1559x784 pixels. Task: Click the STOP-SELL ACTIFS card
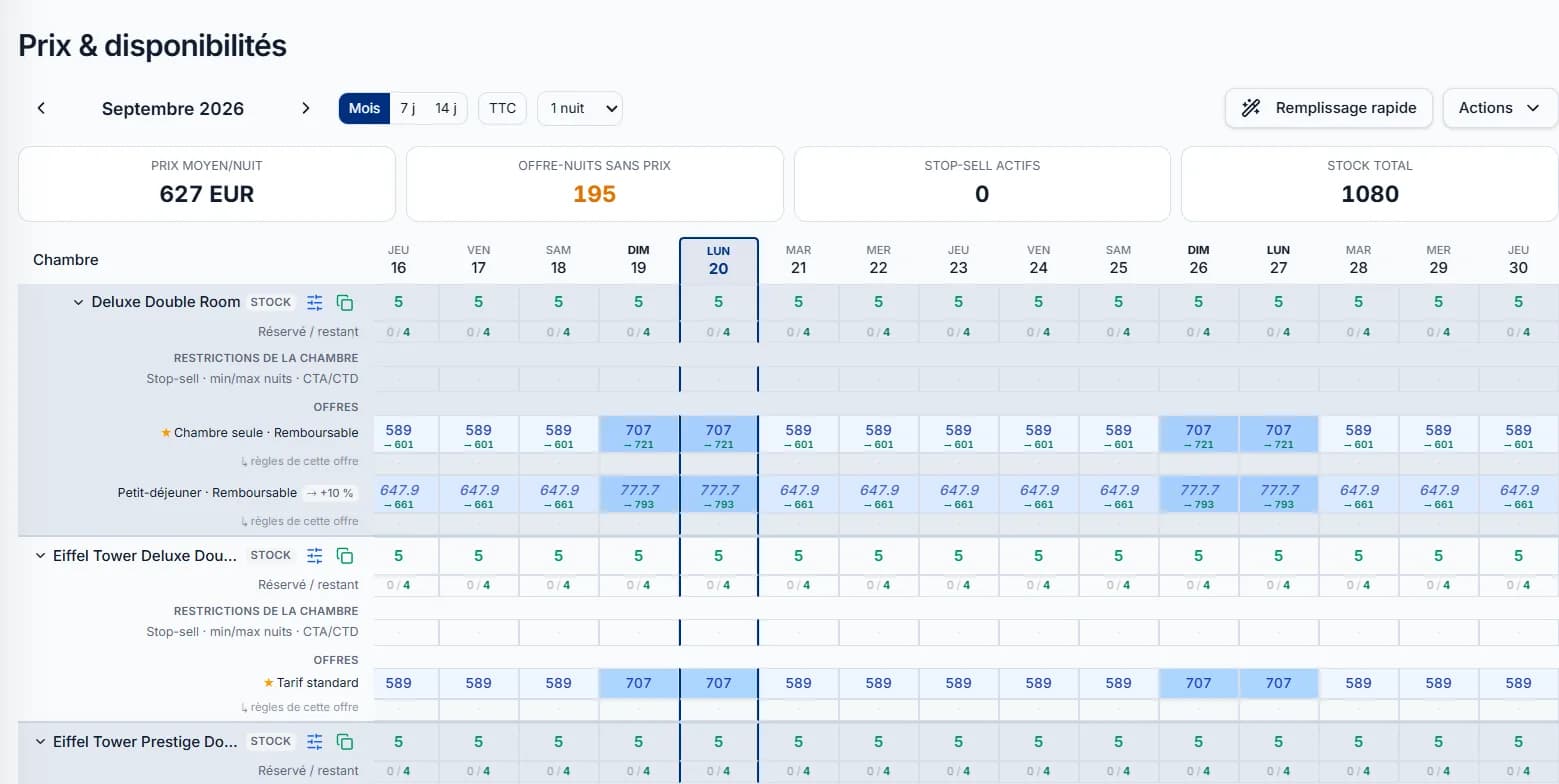(x=982, y=184)
